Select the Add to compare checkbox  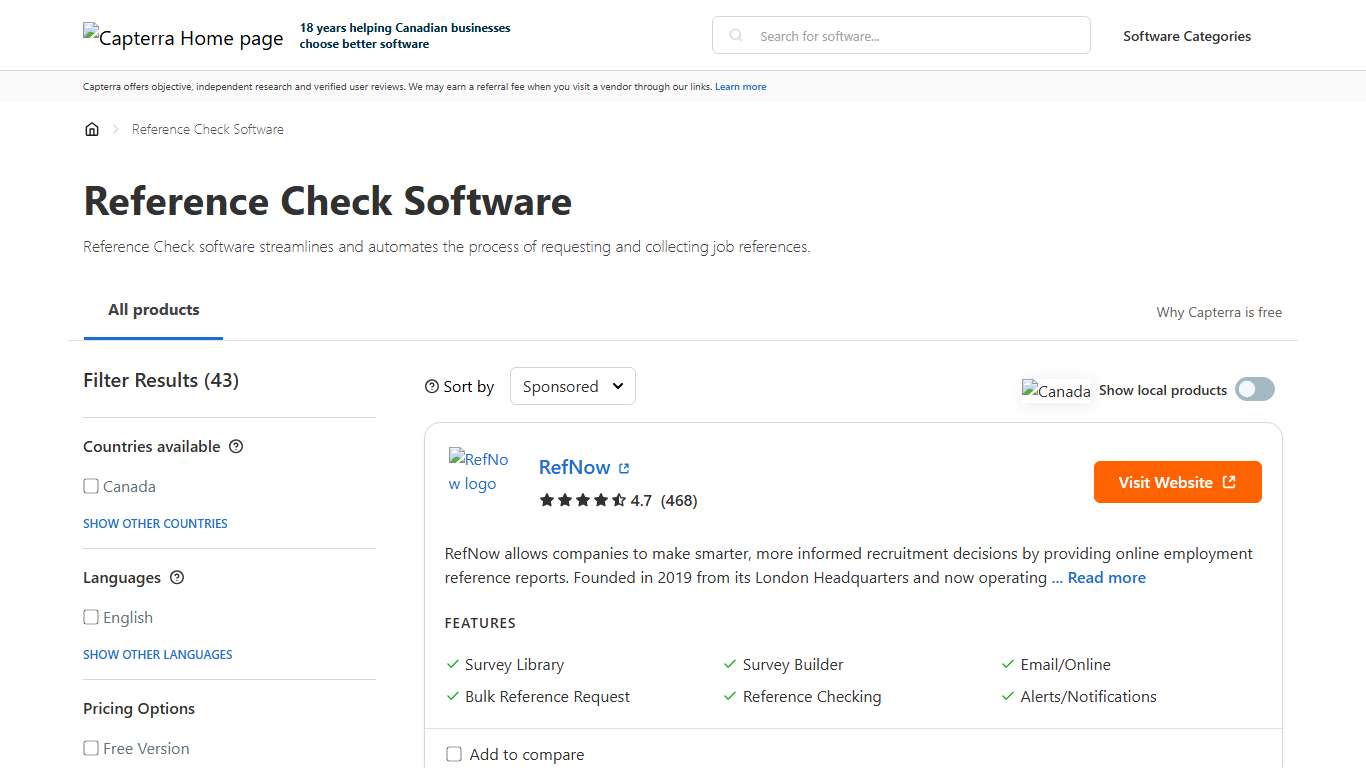pyautogui.click(x=454, y=754)
